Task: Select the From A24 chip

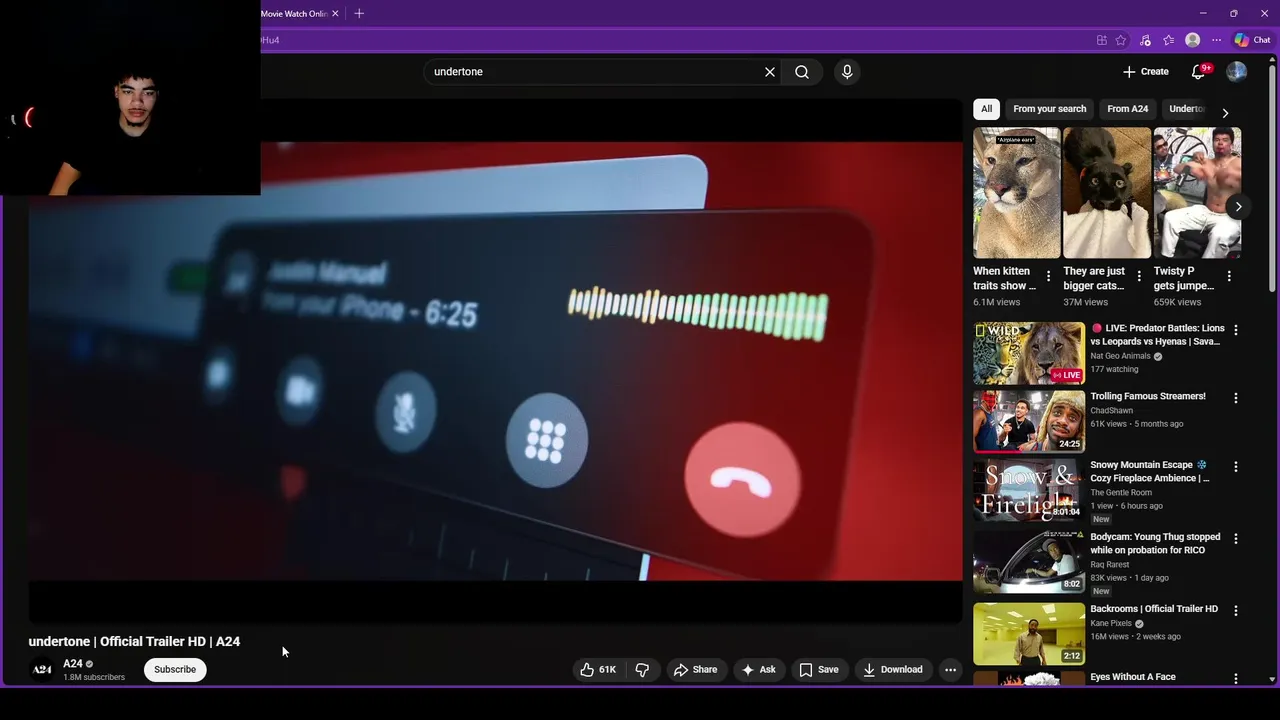Action: [1127, 109]
